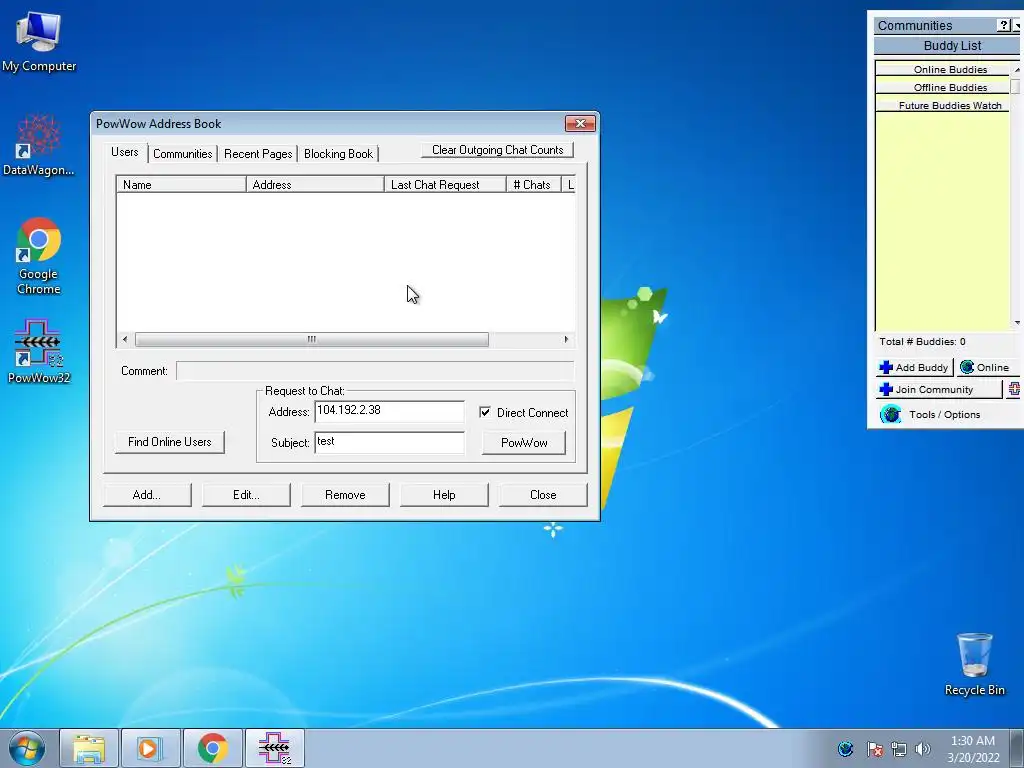The image size is (1024, 768).
Task: Expand the Online Buddies group
Action: point(942,69)
